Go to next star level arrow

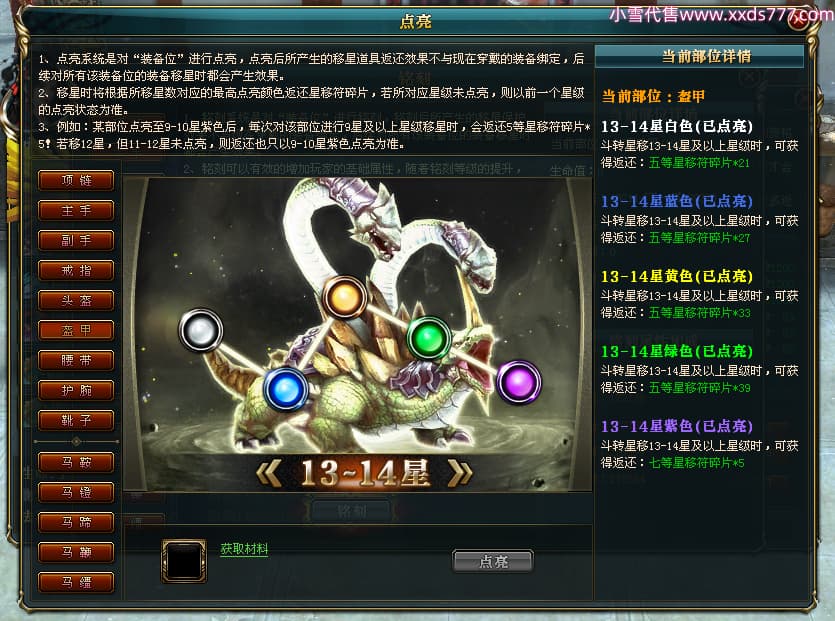coord(460,473)
